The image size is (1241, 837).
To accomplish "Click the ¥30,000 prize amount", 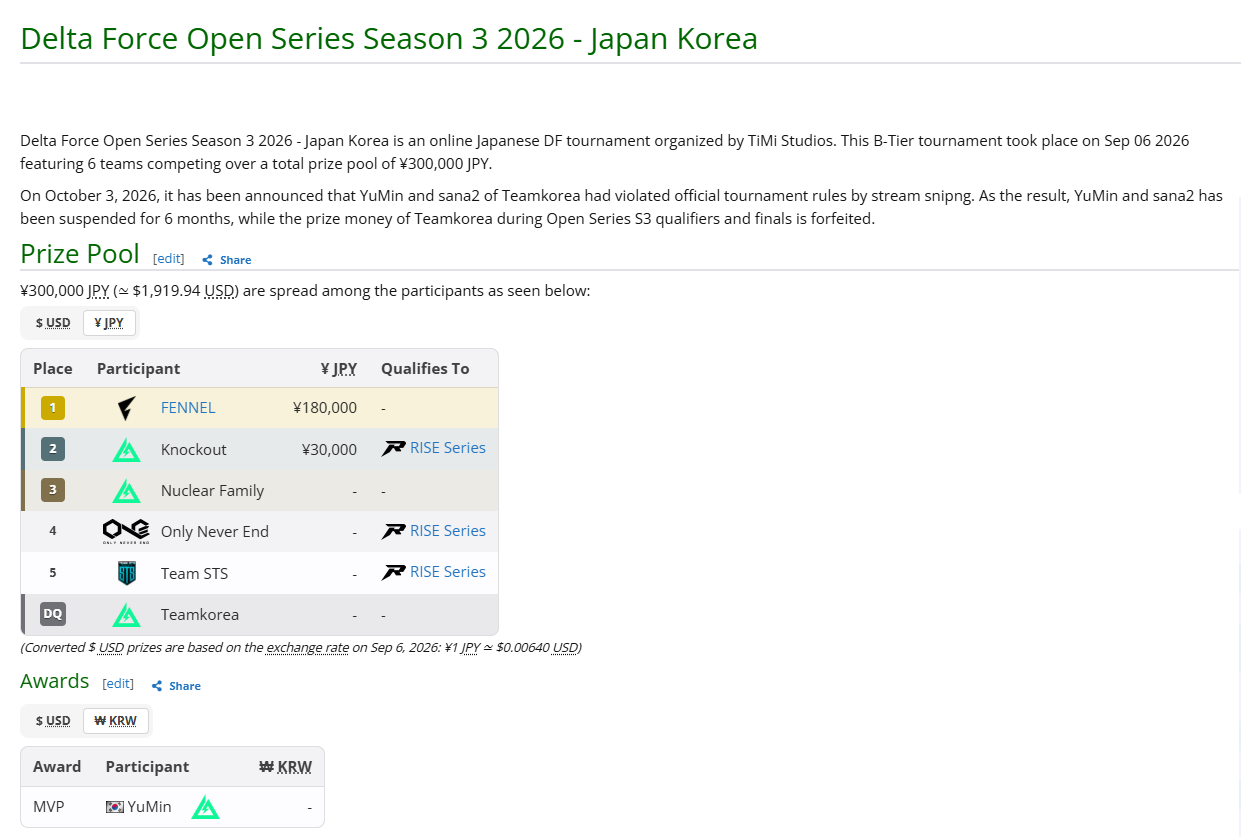I will click(329, 450).
